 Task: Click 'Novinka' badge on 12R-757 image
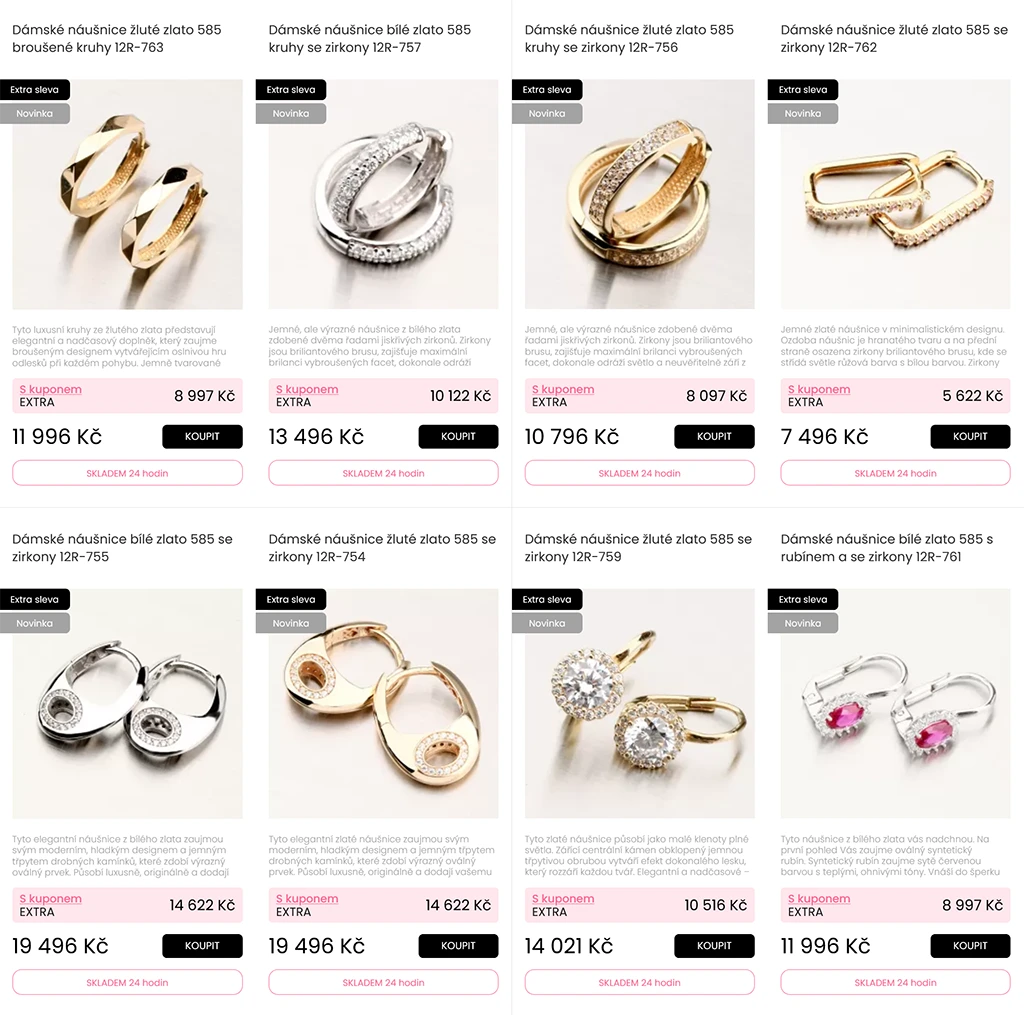pos(291,114)
